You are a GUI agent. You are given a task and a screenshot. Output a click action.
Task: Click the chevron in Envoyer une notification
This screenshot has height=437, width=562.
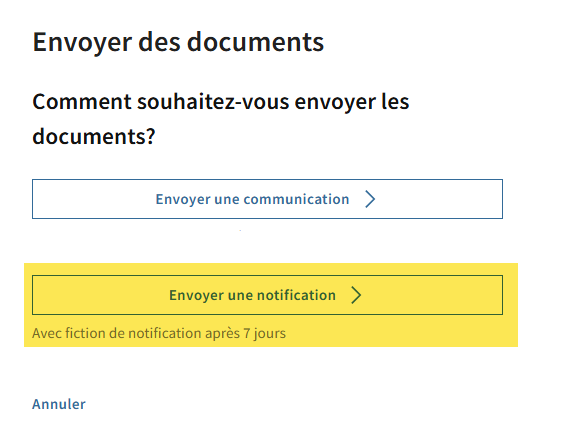[356, 295]
